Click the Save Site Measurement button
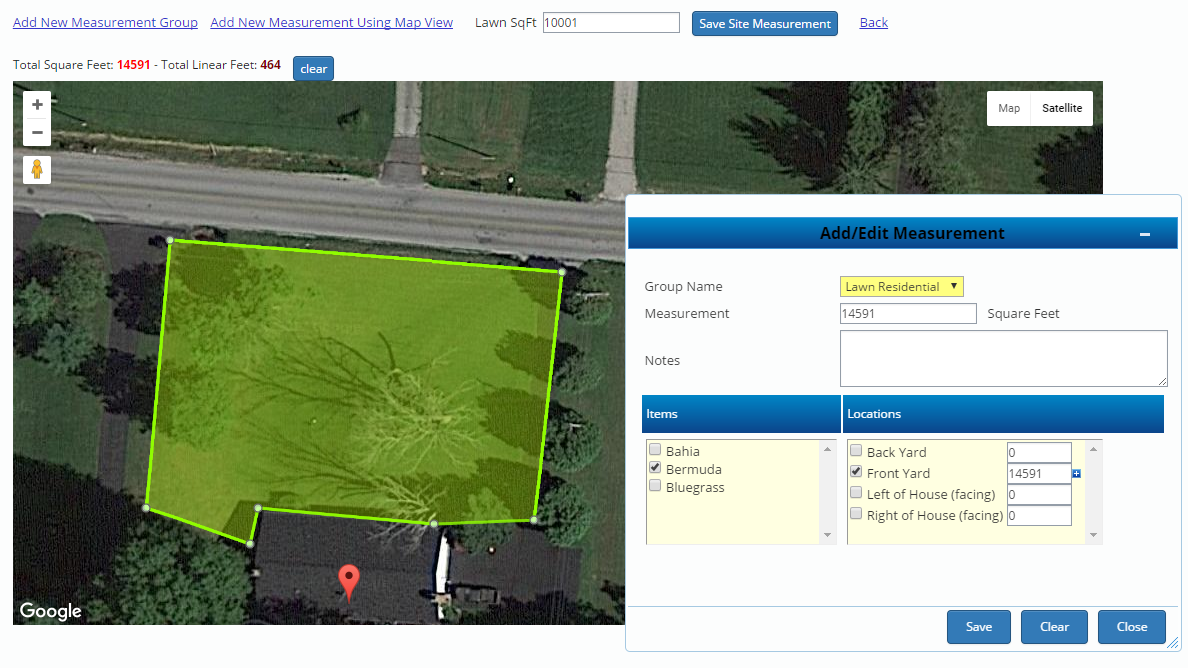This screenshot has width=1188, height=668. point(764,23)
